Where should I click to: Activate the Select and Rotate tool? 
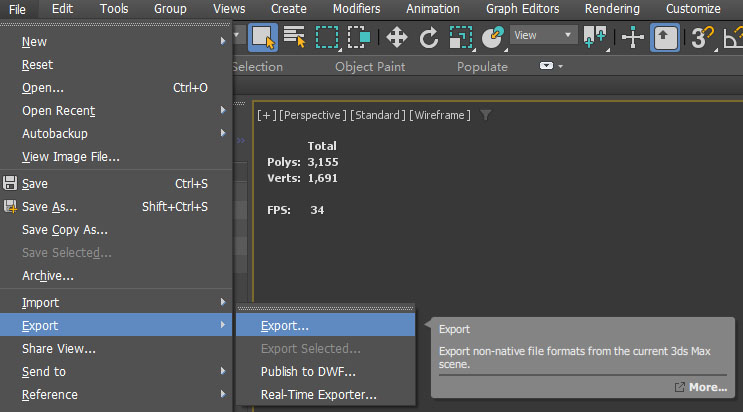(429, 37)
